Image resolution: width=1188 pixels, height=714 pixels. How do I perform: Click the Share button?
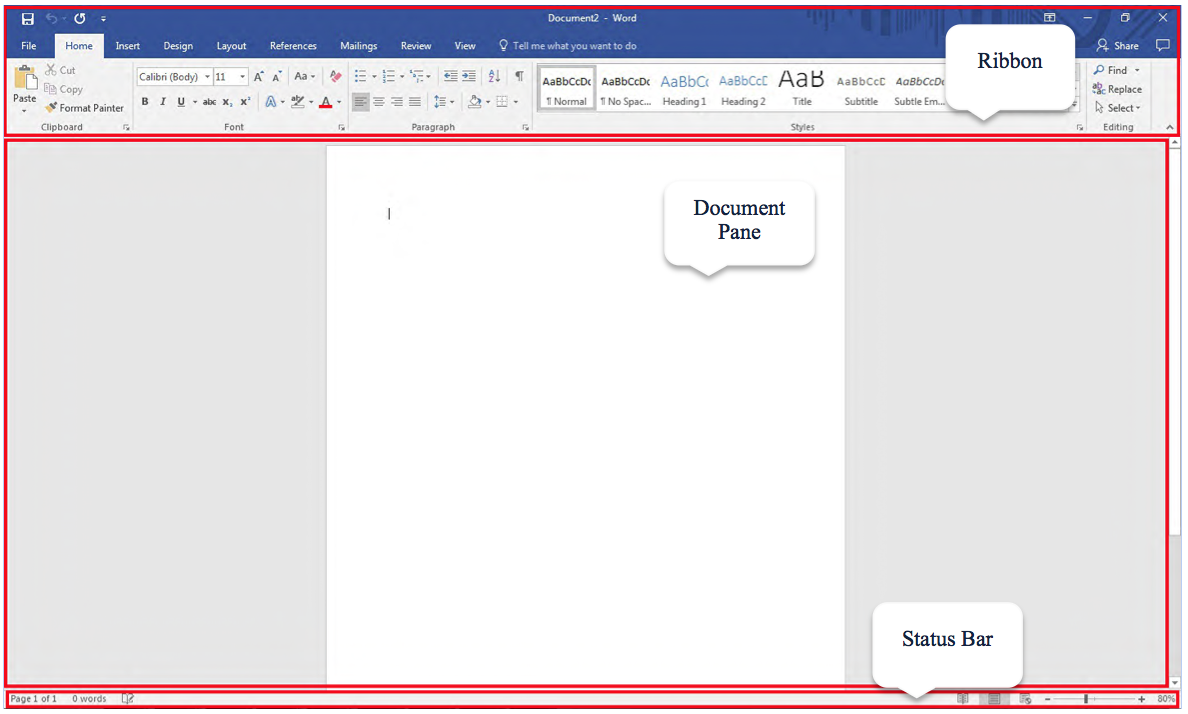click(1118, 46)
